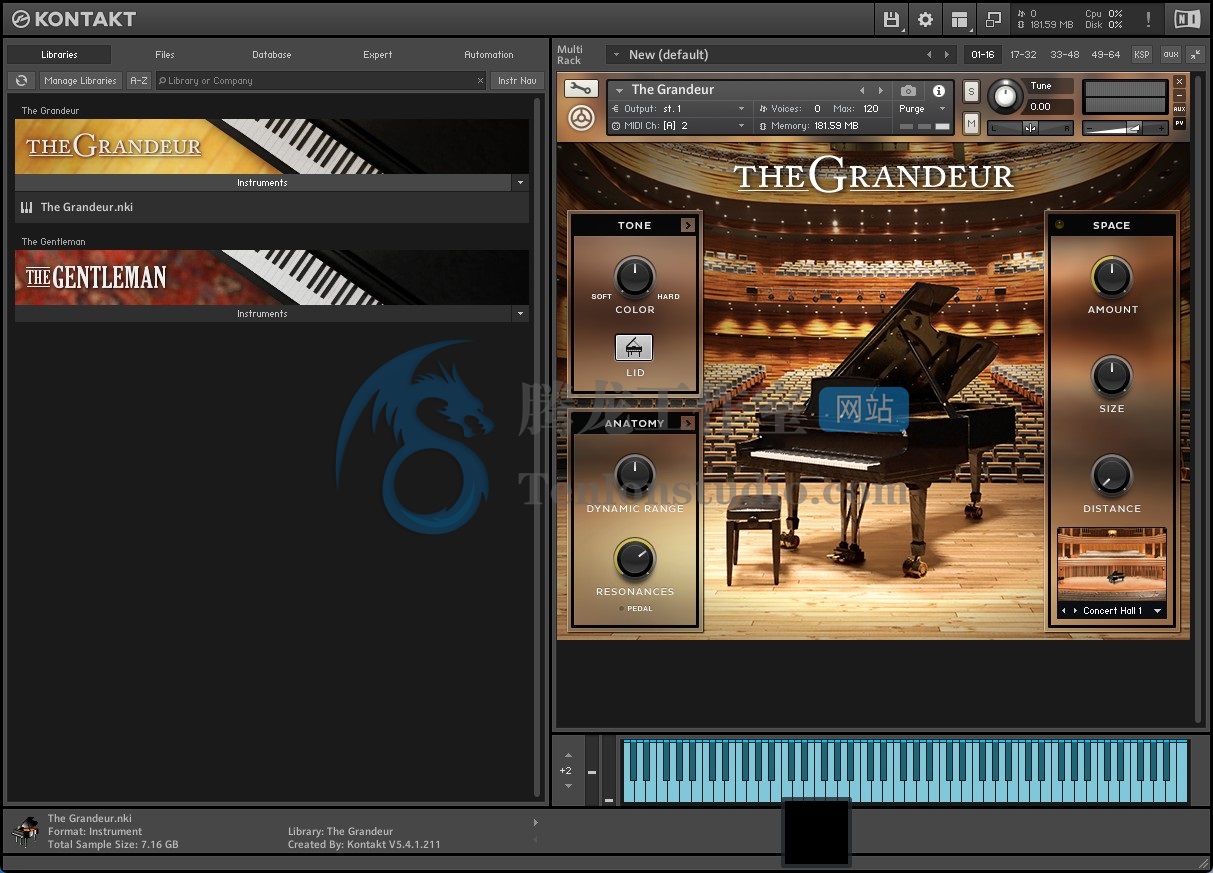Go to previous instrument arrow in Grandeur header
This screenshot has width=1213, height=873.
862,91
